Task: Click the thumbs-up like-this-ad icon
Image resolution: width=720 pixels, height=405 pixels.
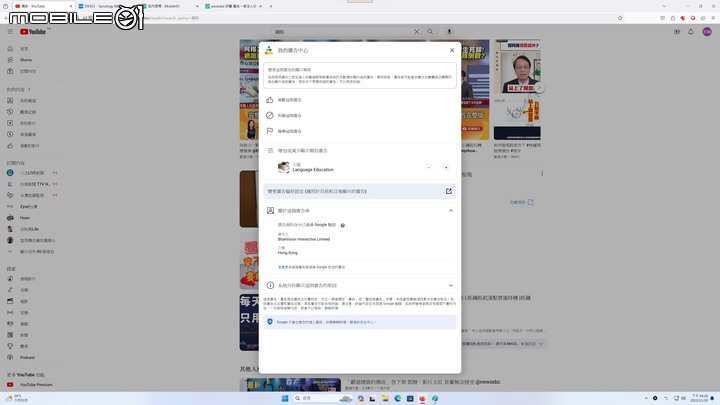Action: tap(270, 100)
